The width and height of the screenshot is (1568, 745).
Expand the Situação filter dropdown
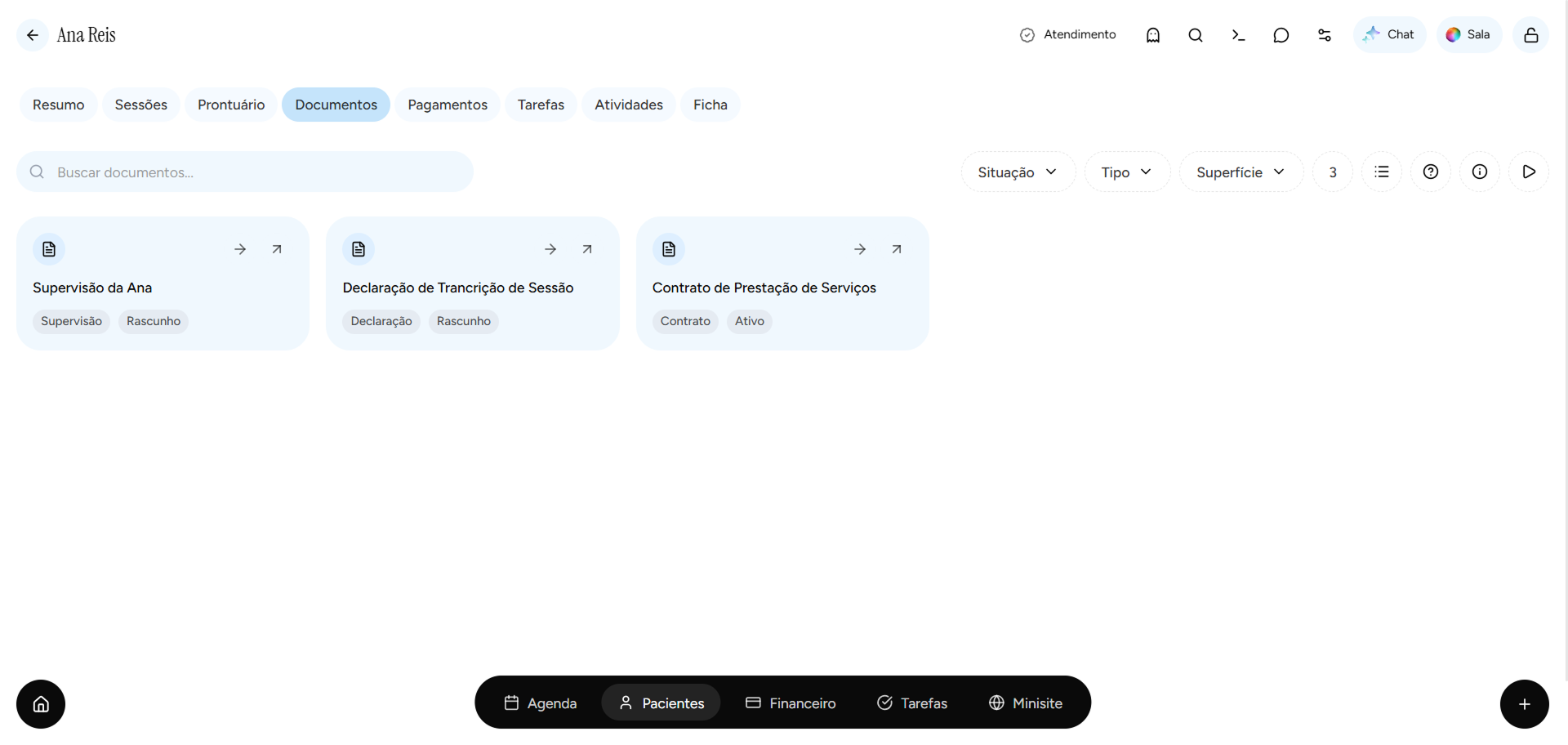click(1018, 172)
